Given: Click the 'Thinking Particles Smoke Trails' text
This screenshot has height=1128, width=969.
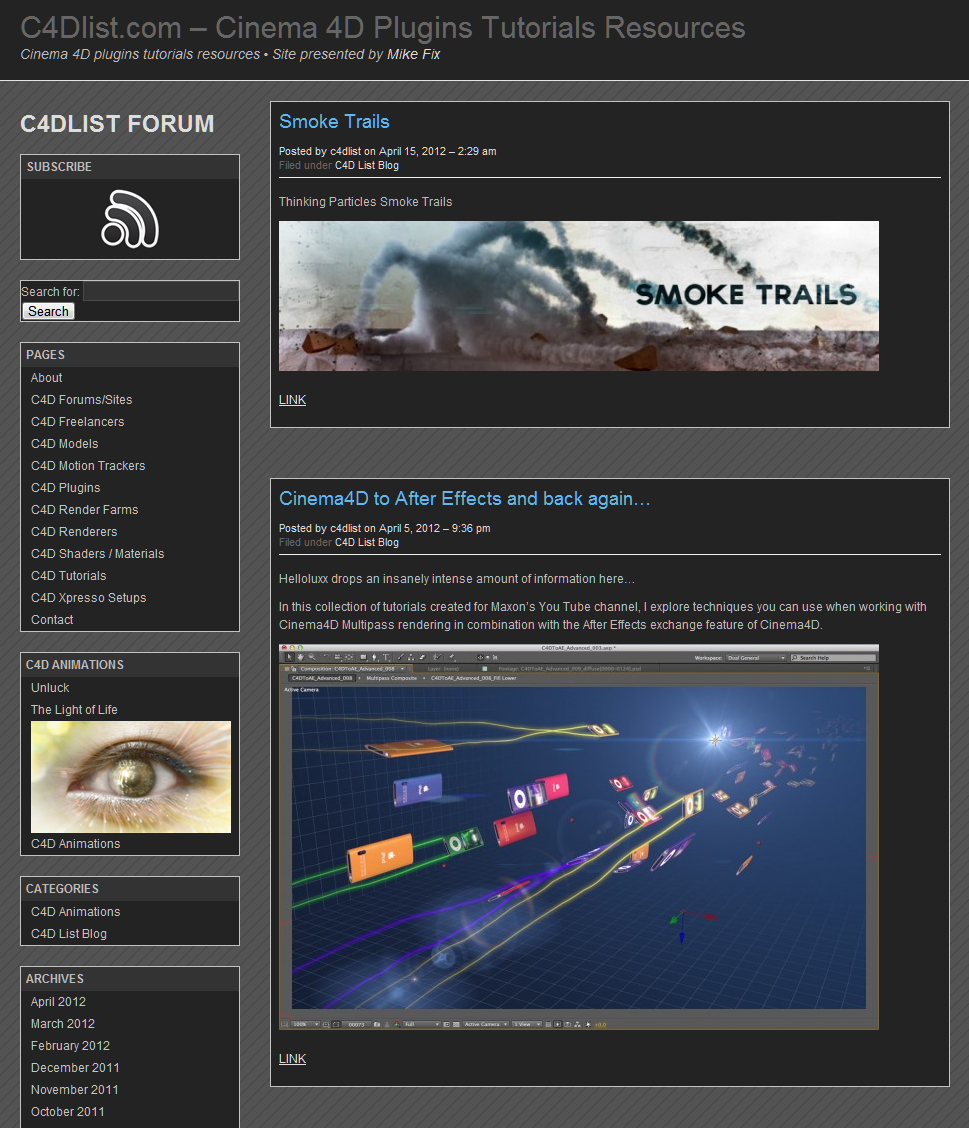Looking at the screenshot, I should [365, 202].
